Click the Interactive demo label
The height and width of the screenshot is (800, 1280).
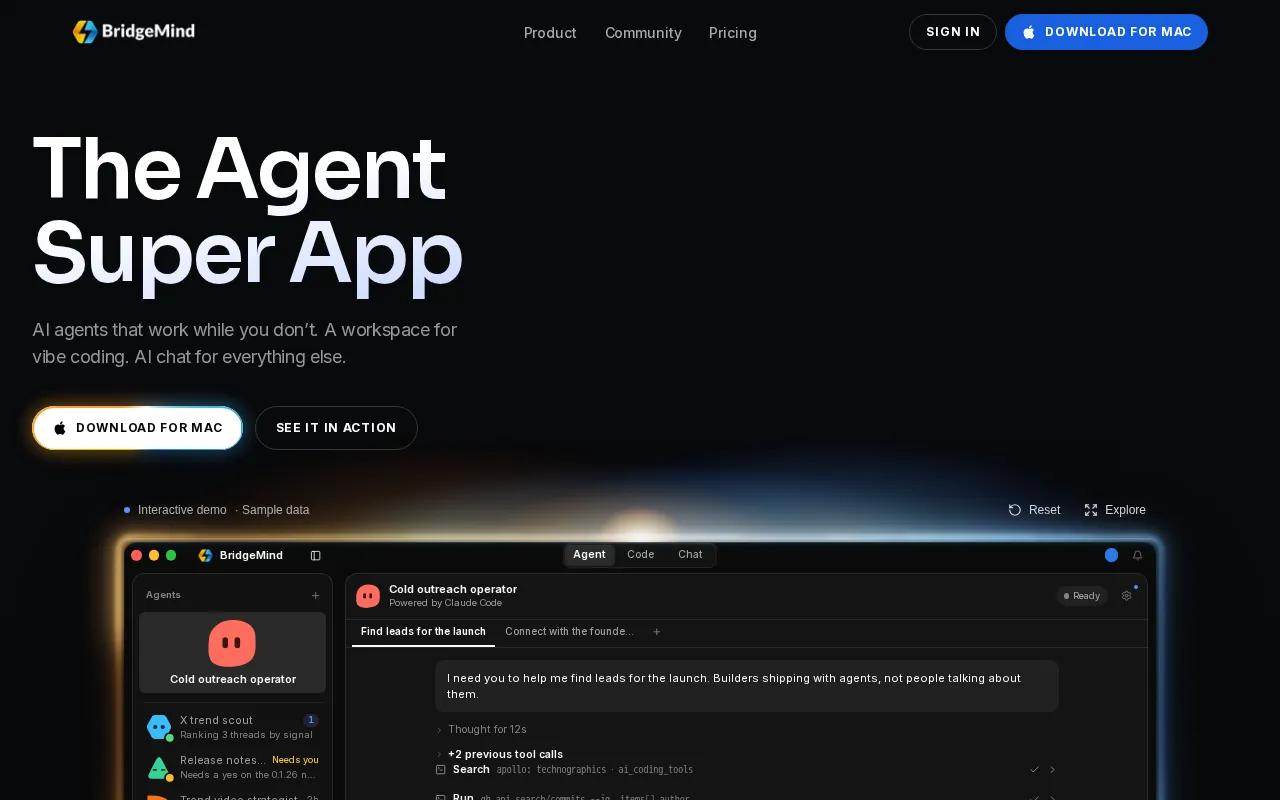182,510
